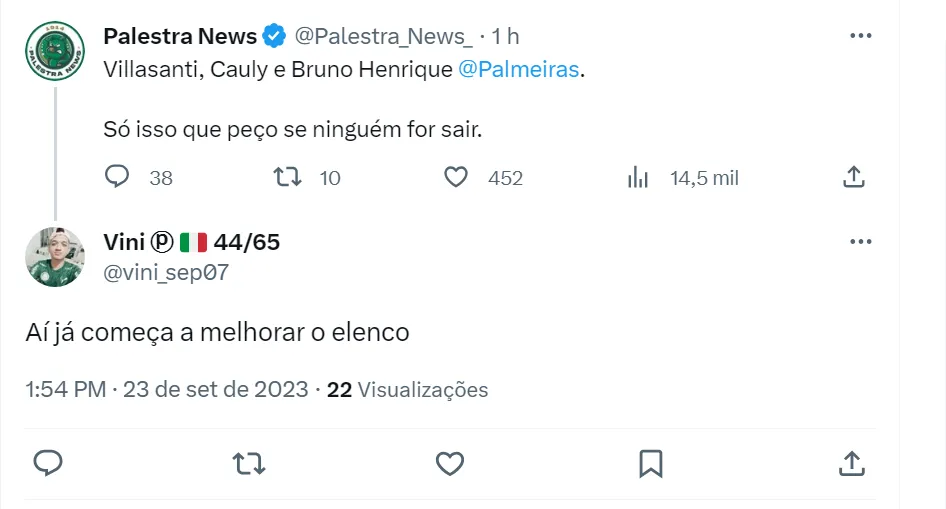This screenshot has height=509, width=946.
Task: Click the 22 Visualizações view count
Action: point(408,389)
